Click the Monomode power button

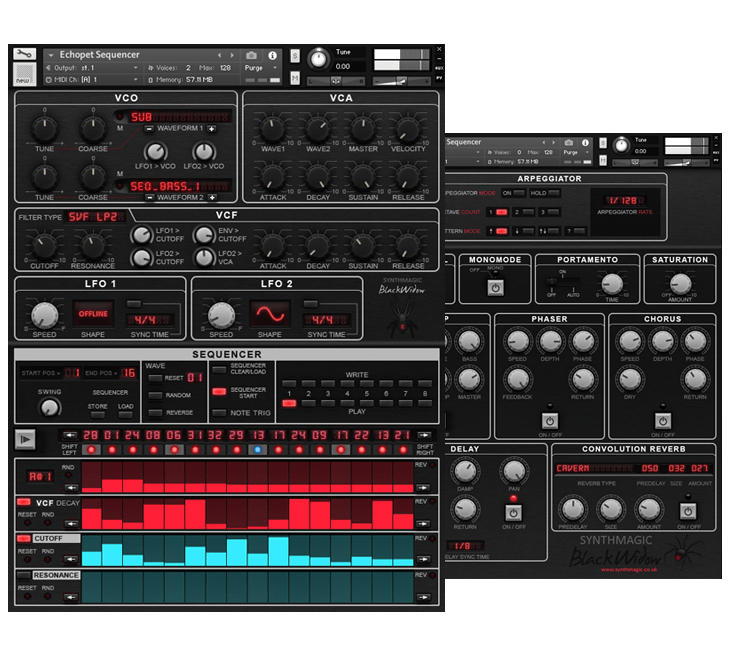click(x=495, y=288)
